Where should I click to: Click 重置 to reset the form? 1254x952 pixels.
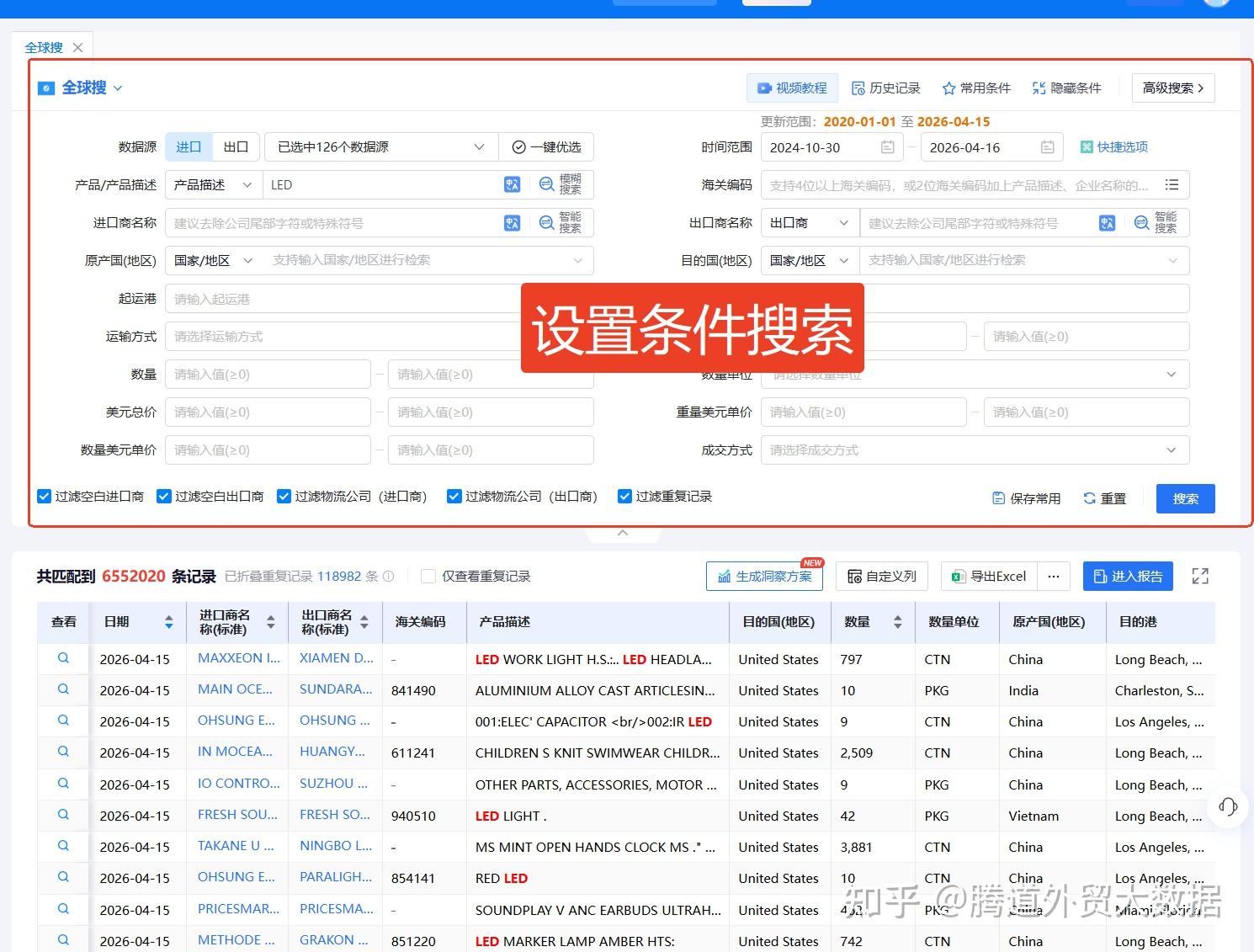coord(1104,498)
